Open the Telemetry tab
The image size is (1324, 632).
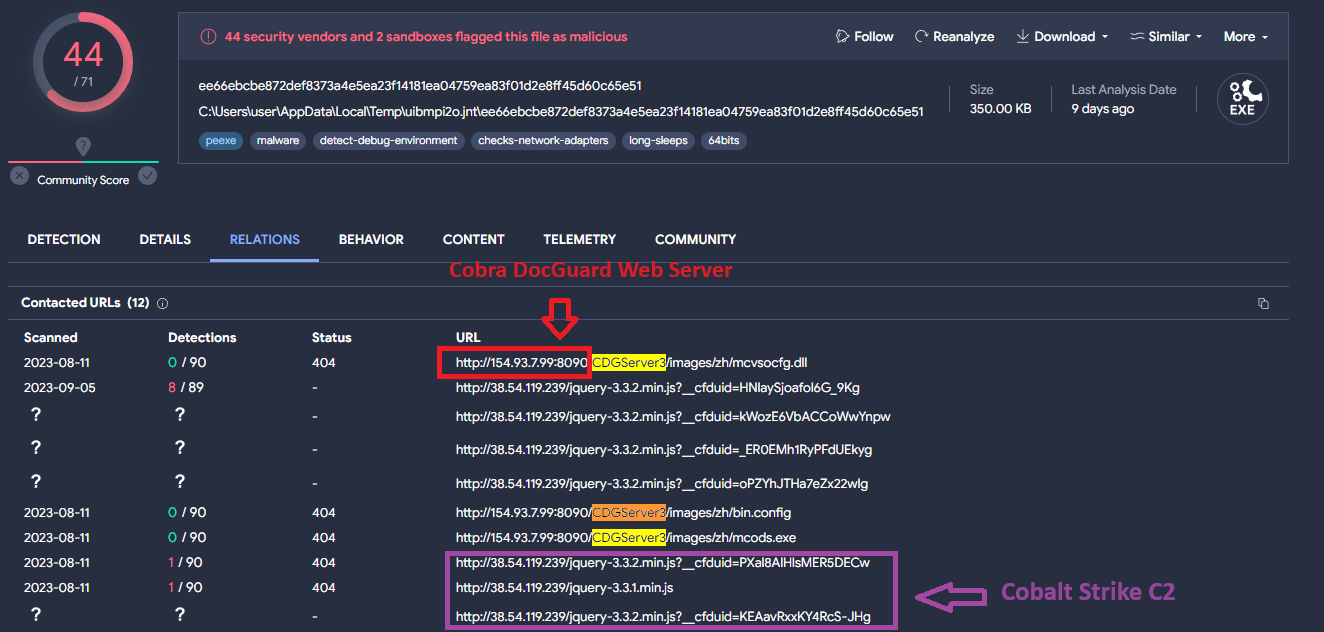[579, 239]
